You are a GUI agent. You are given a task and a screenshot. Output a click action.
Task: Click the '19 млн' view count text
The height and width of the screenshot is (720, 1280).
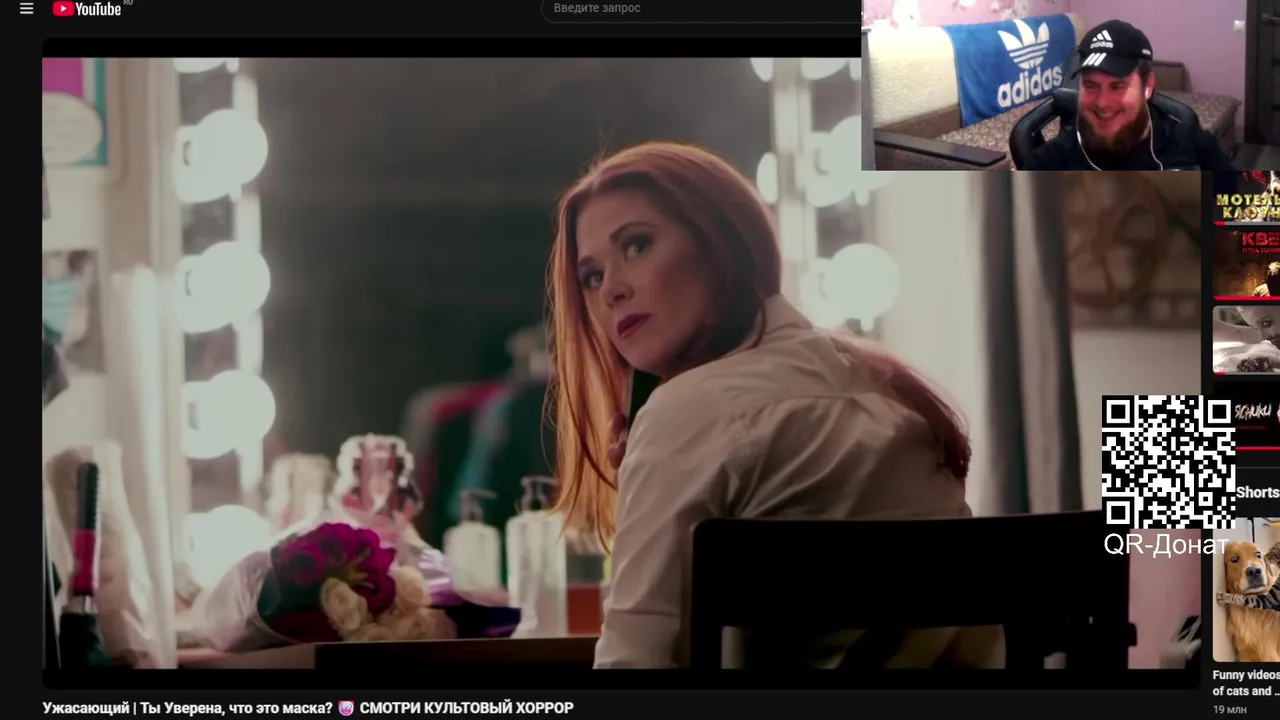click(1230, 710)
